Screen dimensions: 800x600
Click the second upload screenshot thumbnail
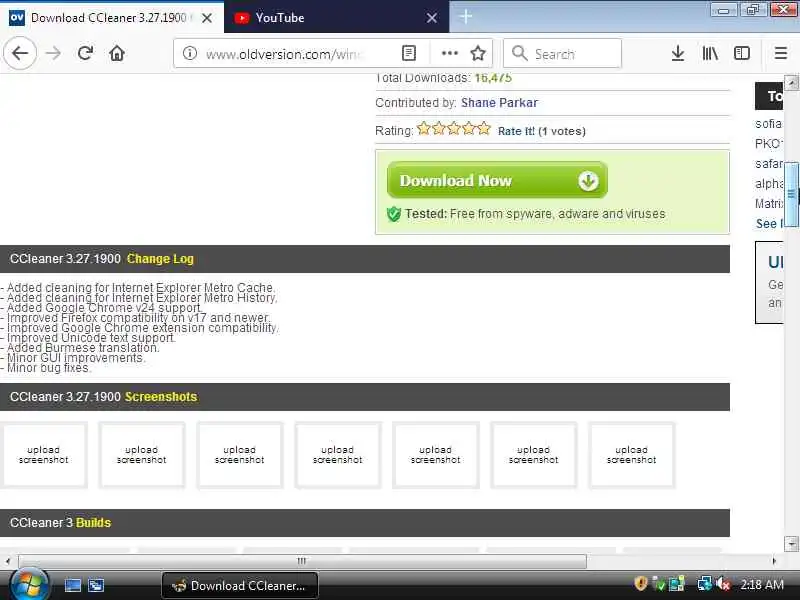tap(141, 455)
